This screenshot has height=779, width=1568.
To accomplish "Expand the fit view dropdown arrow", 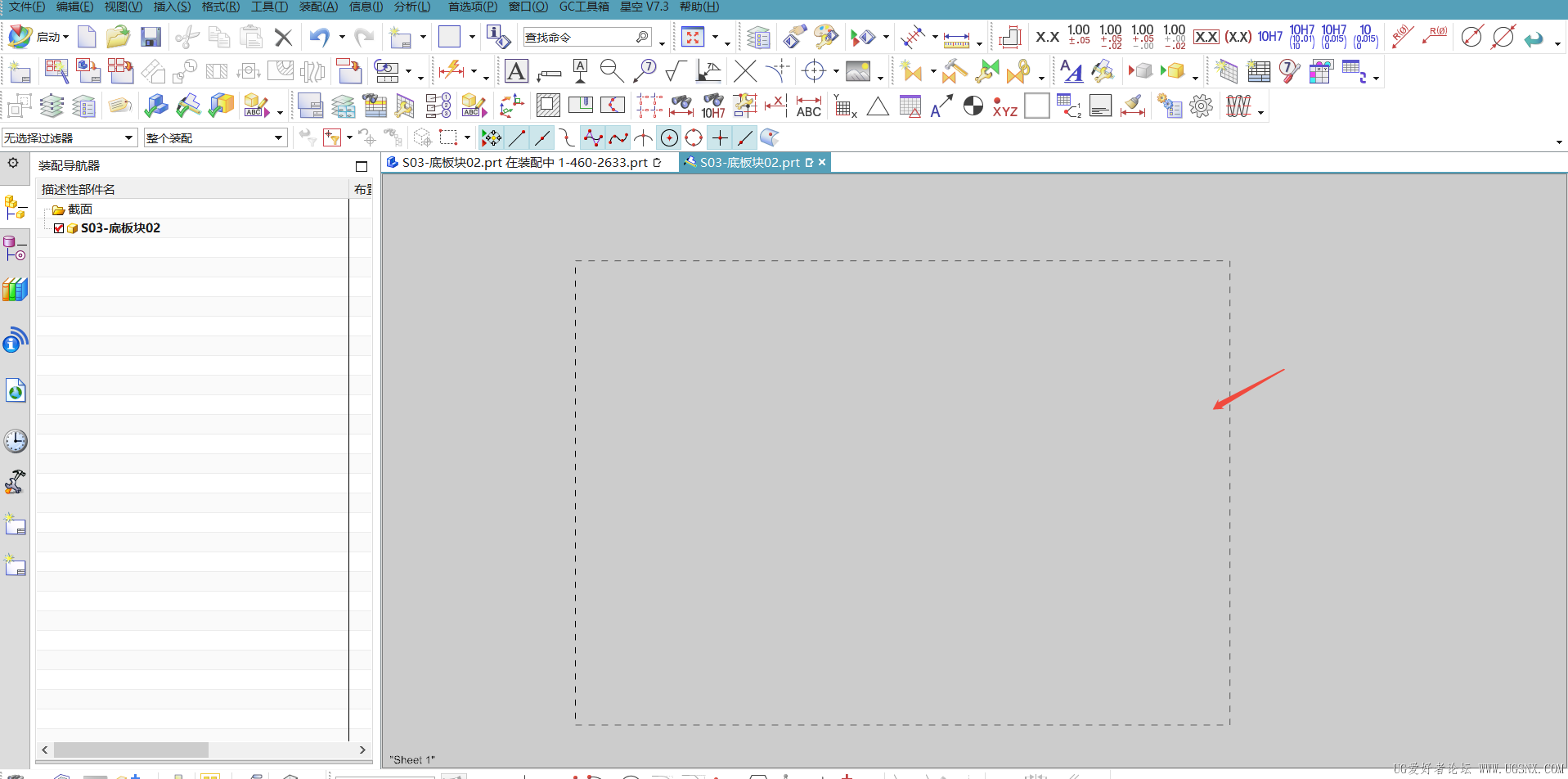I will [715, 37].
